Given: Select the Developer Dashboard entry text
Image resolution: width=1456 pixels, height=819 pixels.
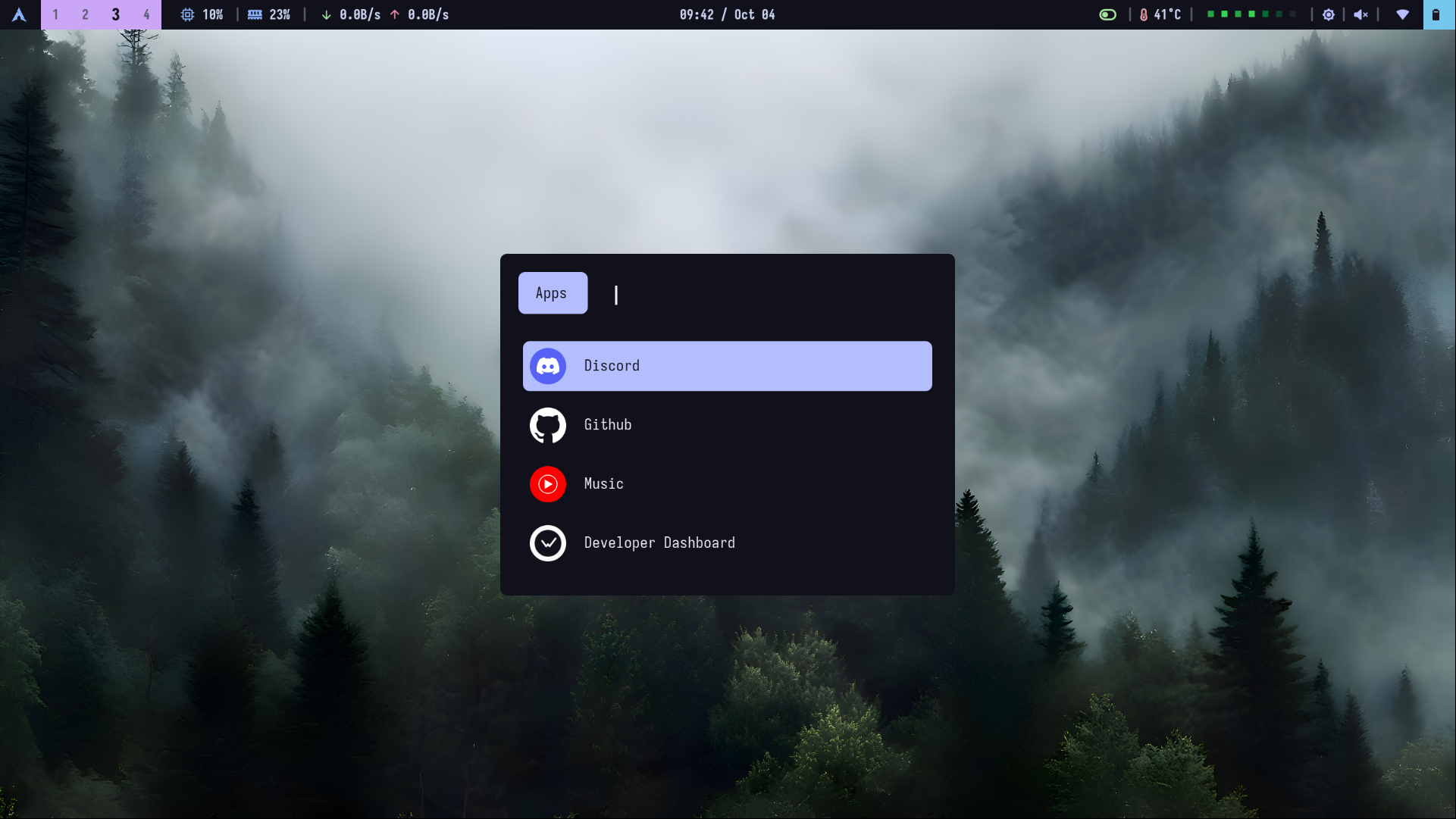Looking at the screenshot, I should 659,543.
